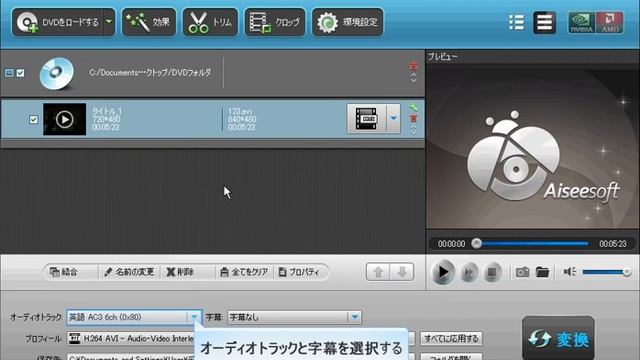The image size is (640, 360).
Task: Move item up with arrow button
Action: (378, 272)
